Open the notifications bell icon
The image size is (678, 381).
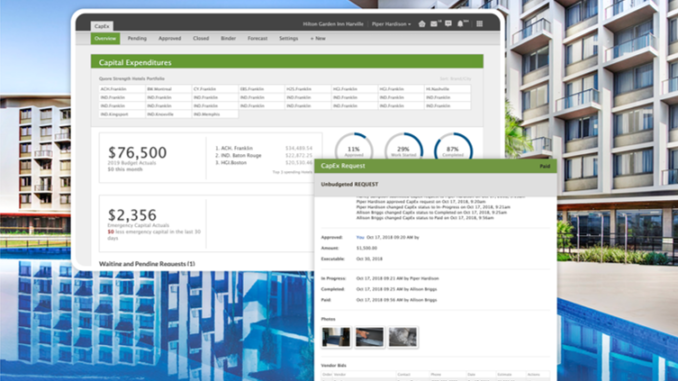click(x=461, y=24)
